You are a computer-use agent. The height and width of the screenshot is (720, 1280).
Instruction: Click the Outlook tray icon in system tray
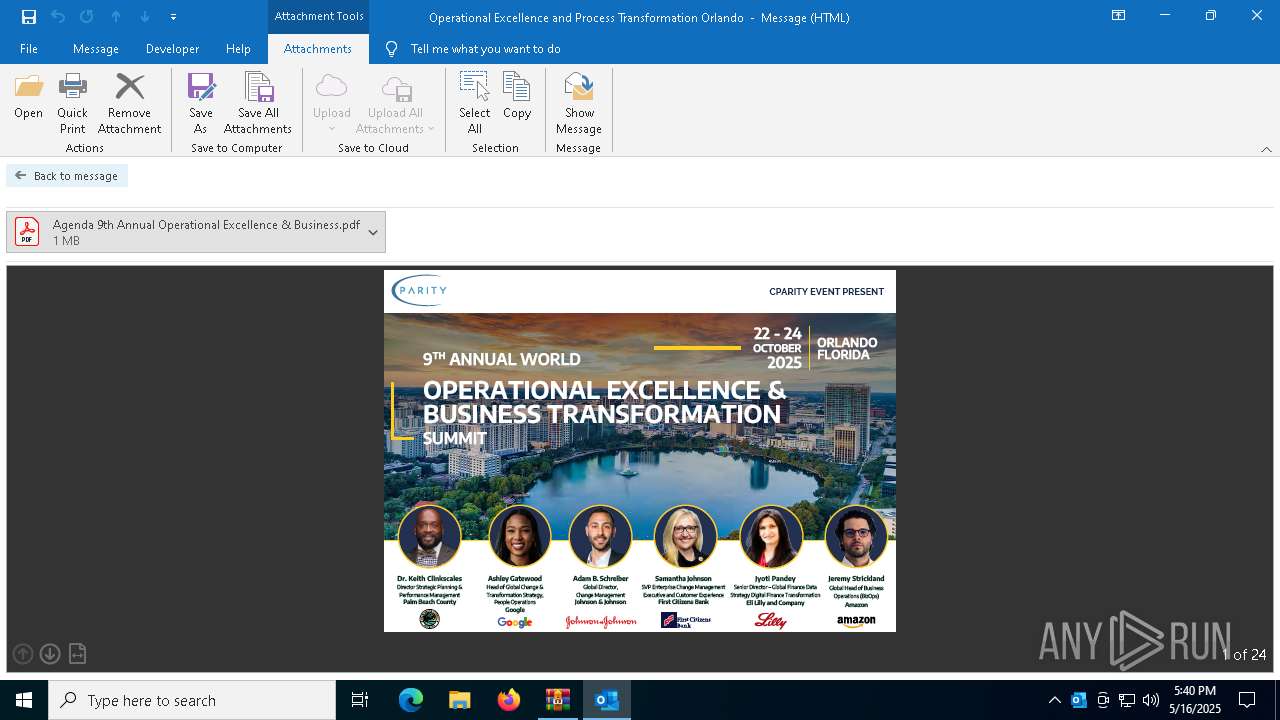(x=1078, y=700)
